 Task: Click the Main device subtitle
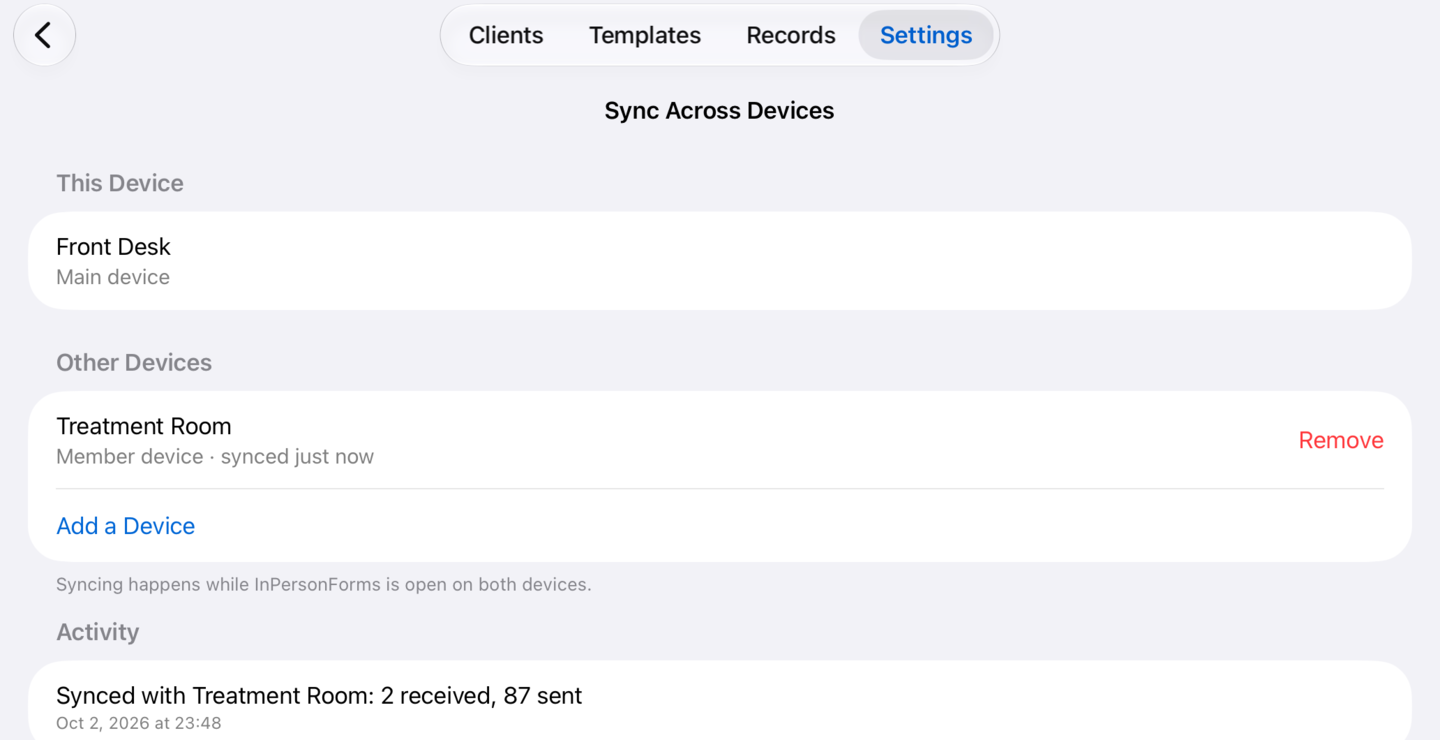[x=113, y=277]
